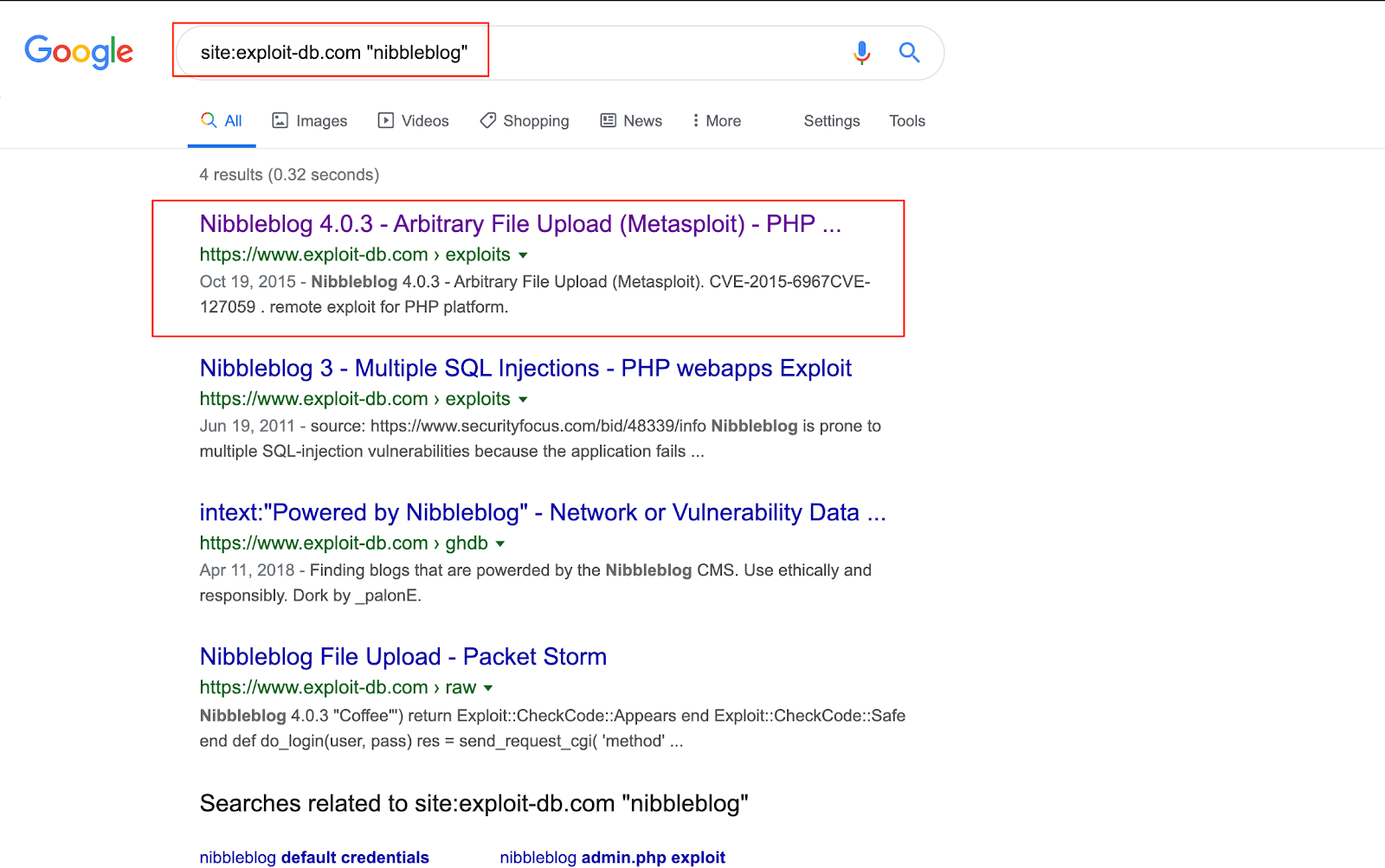Click the Shopping tab tag icon

click(x=488, y=120)
